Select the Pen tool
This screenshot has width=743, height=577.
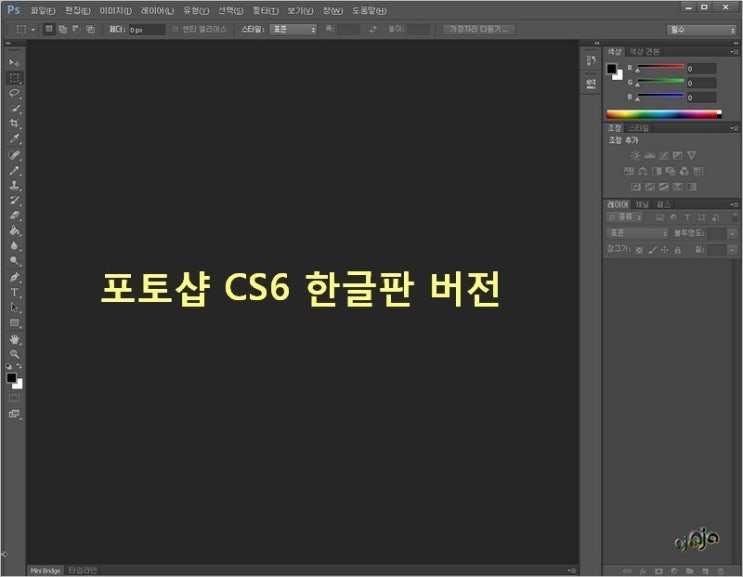[x=14, y=277]
